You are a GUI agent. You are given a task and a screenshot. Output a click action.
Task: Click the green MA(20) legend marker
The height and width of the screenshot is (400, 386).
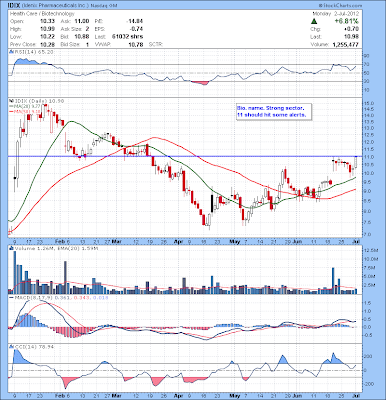pyautogui.click(x=11, y=106)
